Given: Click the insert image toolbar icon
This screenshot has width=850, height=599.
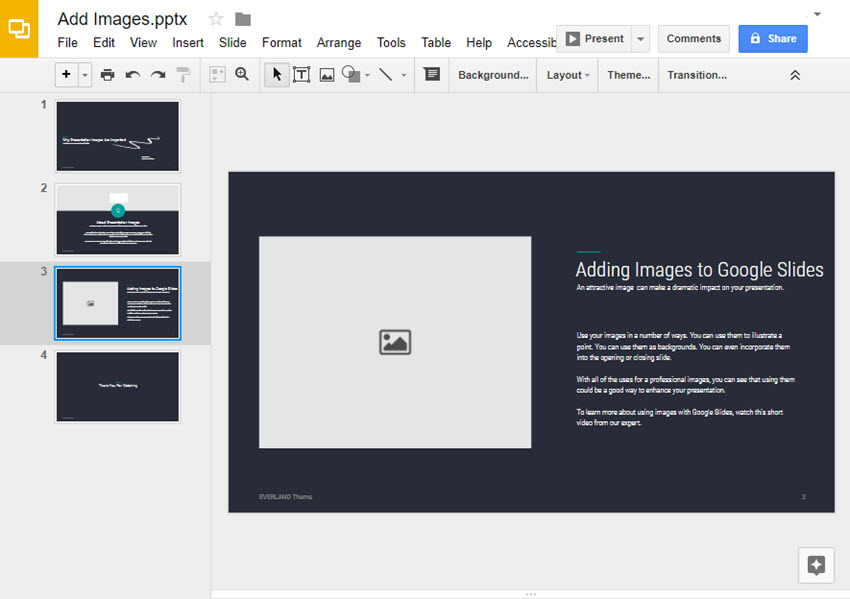Looking at the screenshot, I should pyautogui.click(x=327, y=75).
